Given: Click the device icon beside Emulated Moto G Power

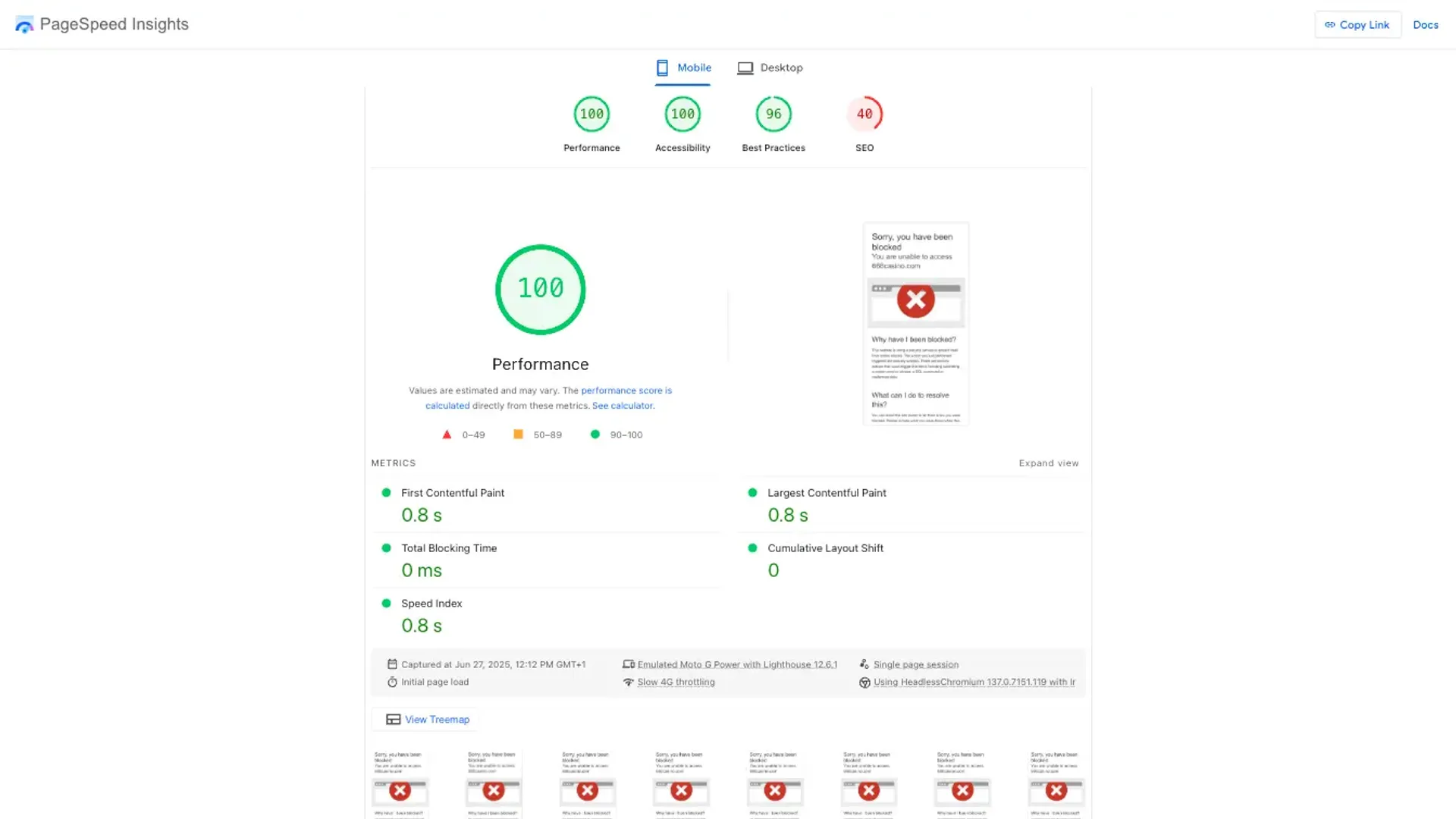Looking at the screenshot, I should click(628, 664).
